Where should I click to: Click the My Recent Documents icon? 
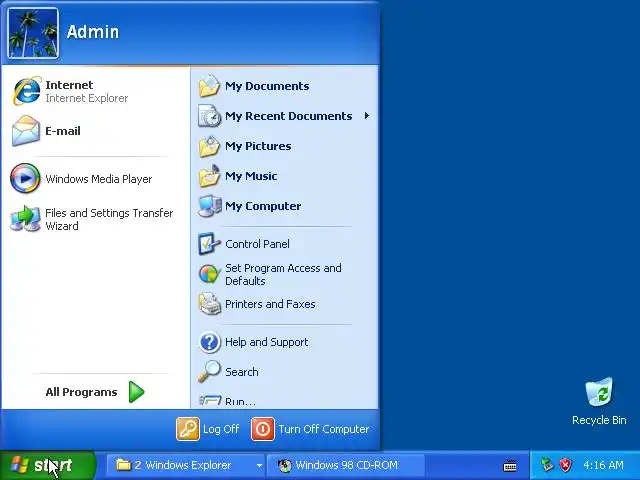click(209, 116)
